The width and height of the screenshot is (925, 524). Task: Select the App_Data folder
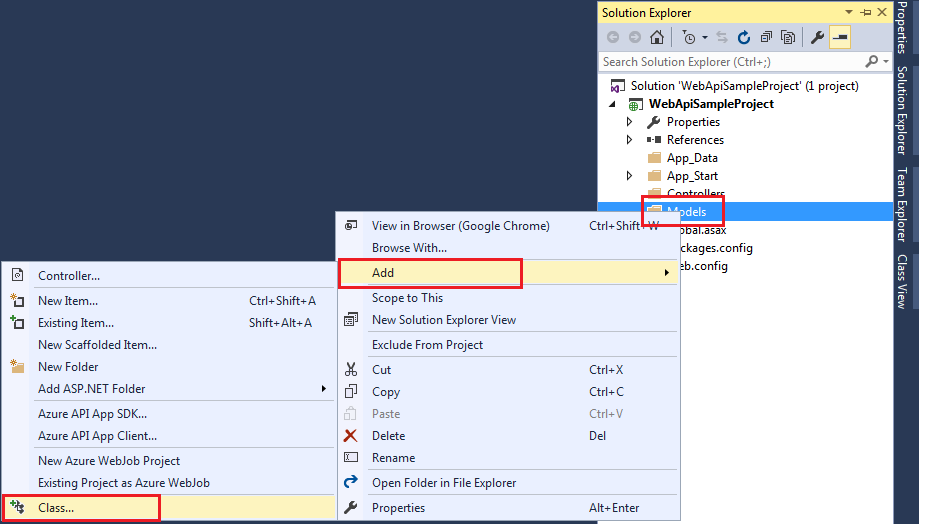point(692,158)
